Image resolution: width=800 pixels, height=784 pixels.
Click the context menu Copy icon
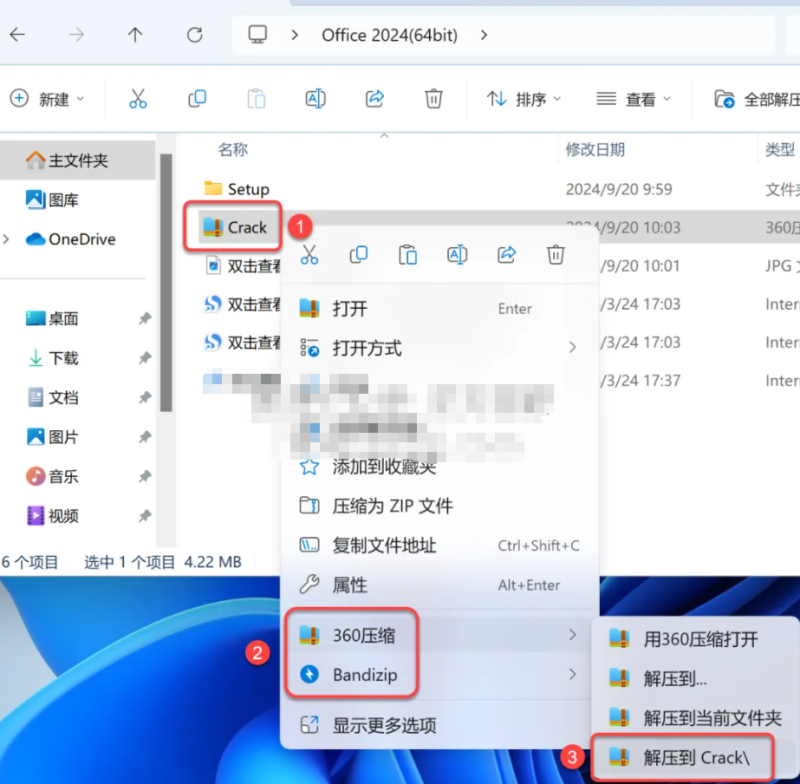click(358, 255)
